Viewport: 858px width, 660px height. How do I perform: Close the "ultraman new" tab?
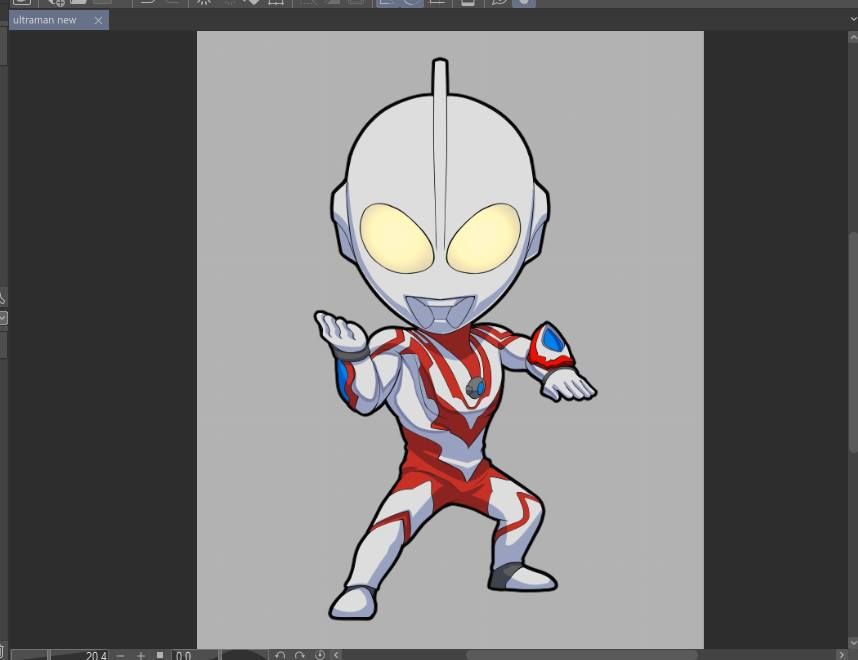click(x=98, y=21)
